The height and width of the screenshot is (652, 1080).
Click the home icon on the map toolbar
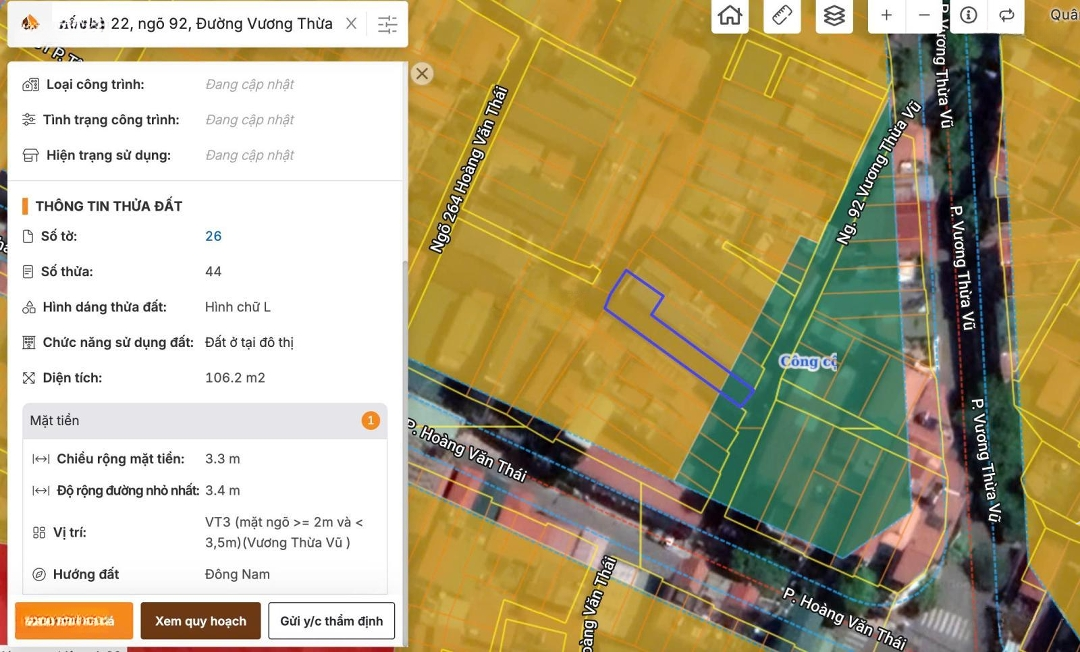coord(730,15)
